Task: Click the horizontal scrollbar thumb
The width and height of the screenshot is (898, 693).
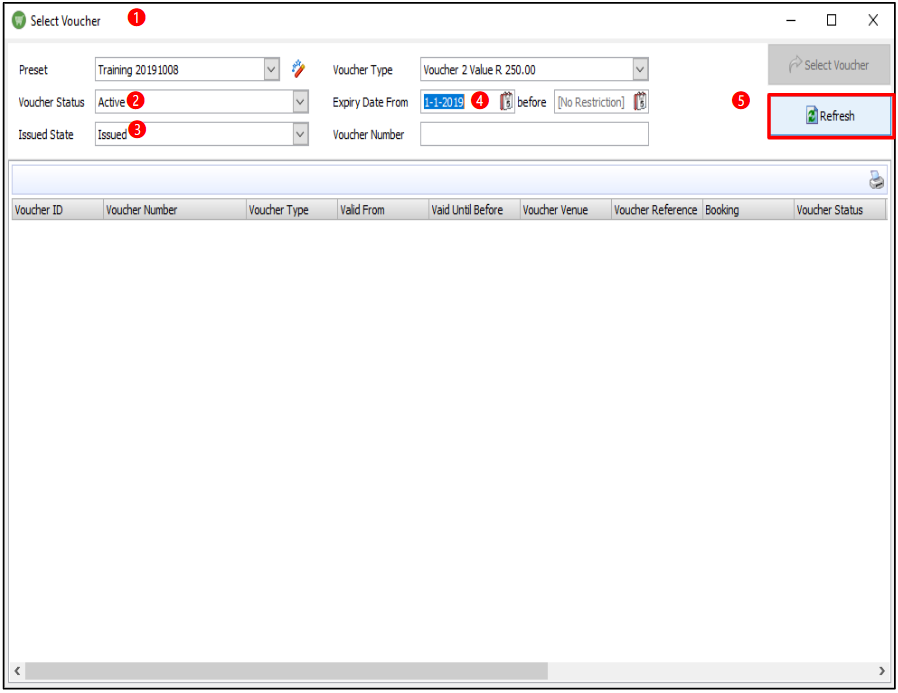Action: click(286, 671)
